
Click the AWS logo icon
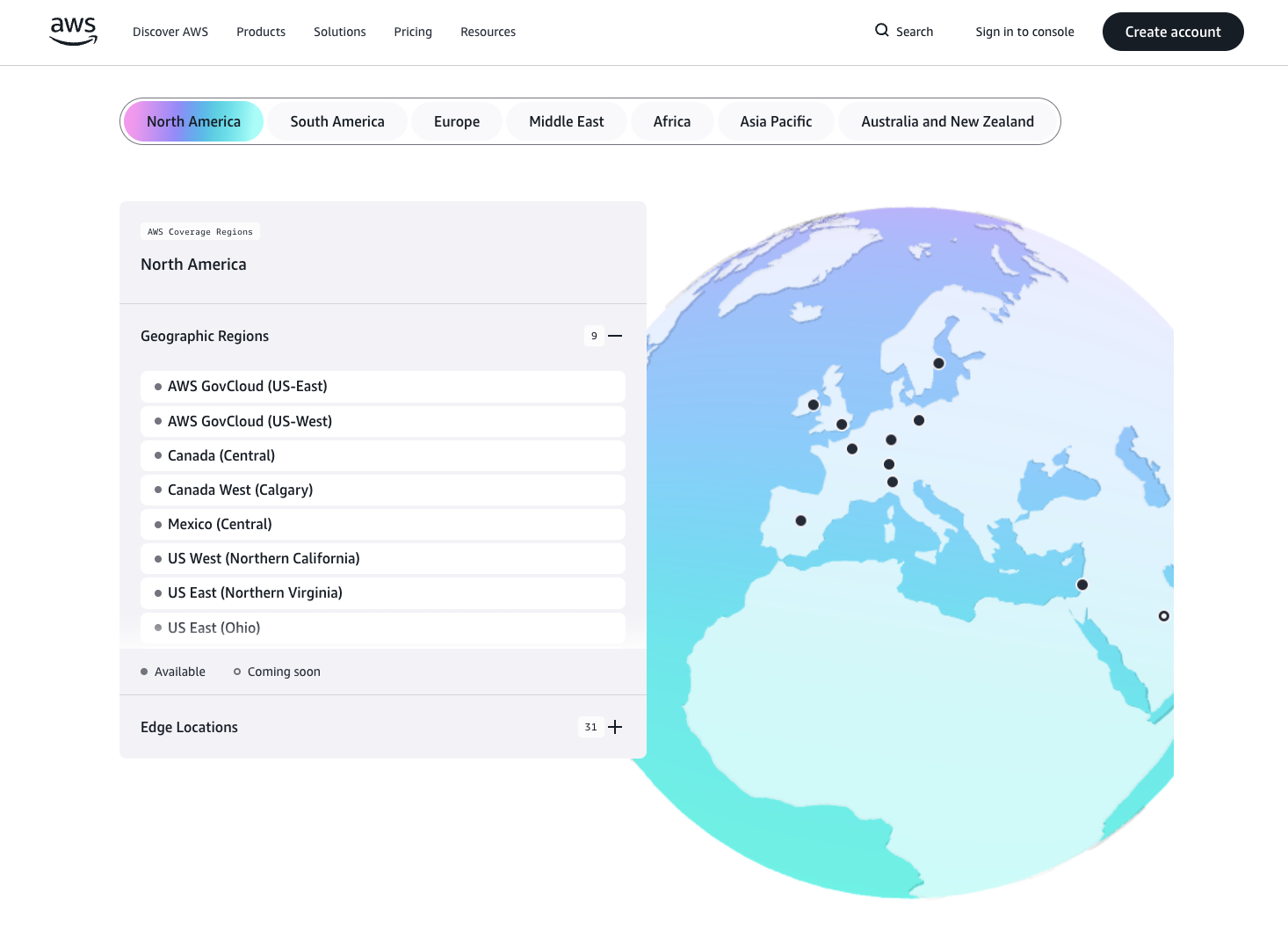pyautogui.click(x=74, y=32)
